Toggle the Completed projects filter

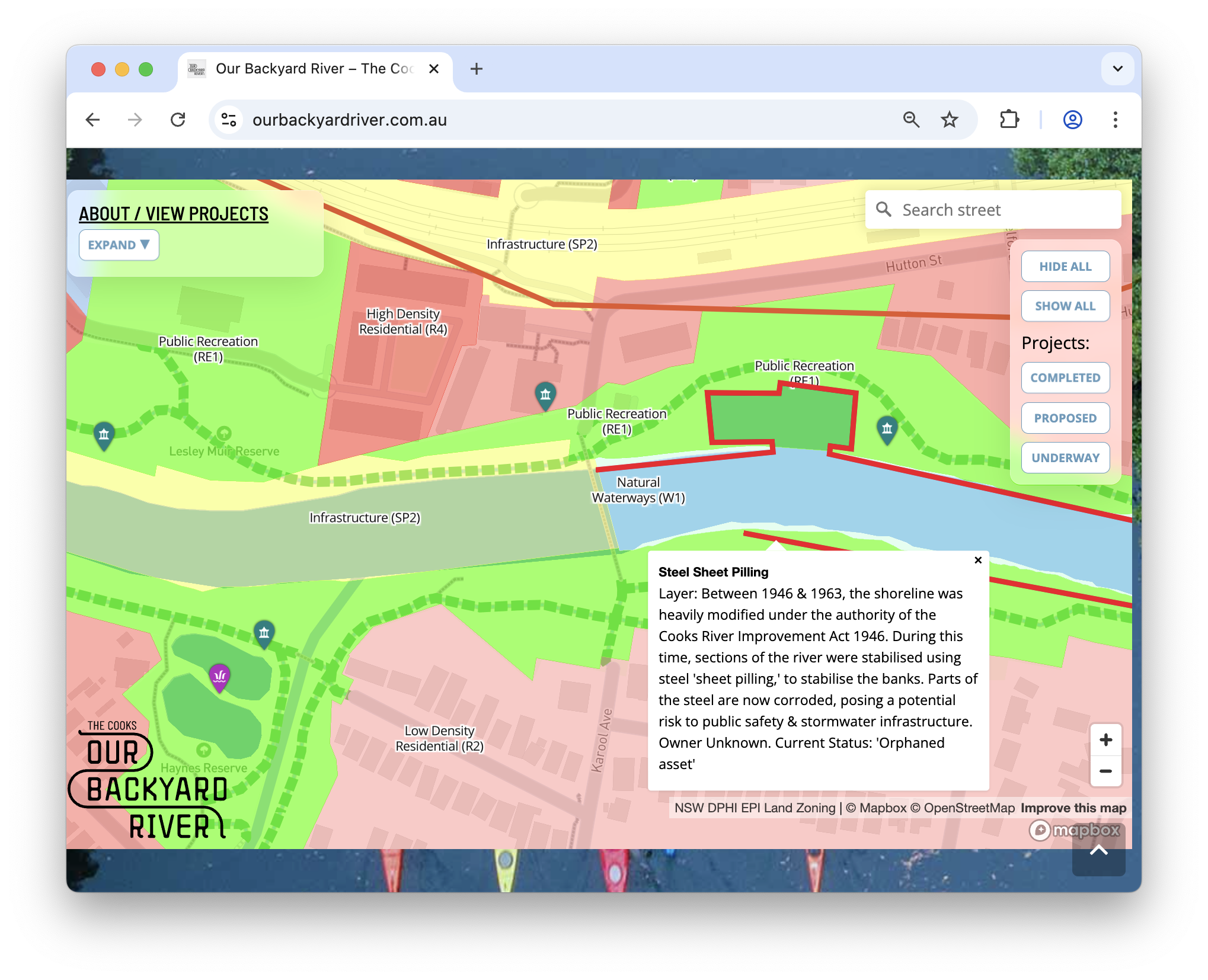[x=1065, y=377]
